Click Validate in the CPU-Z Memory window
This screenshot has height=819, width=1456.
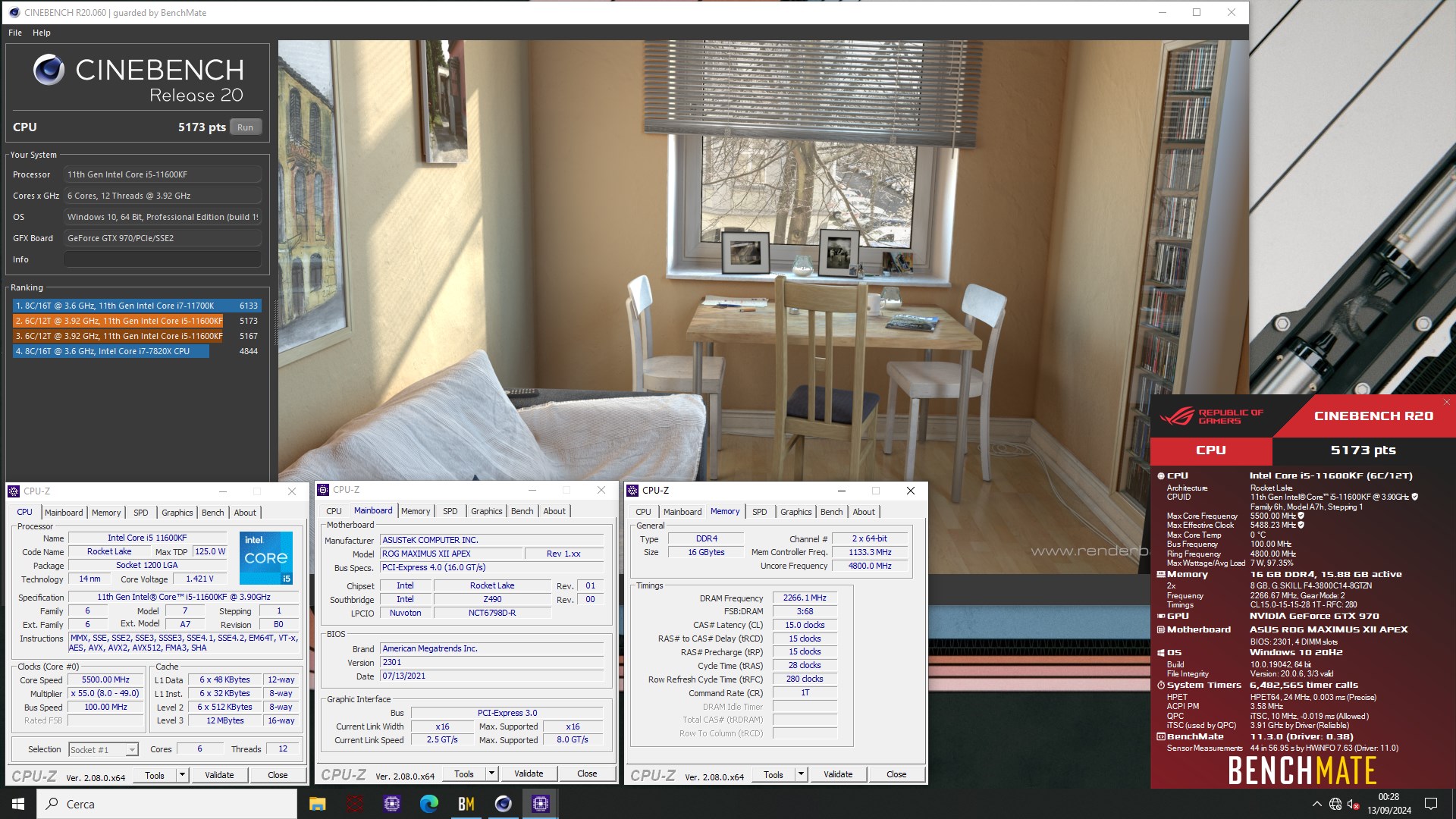838,774
